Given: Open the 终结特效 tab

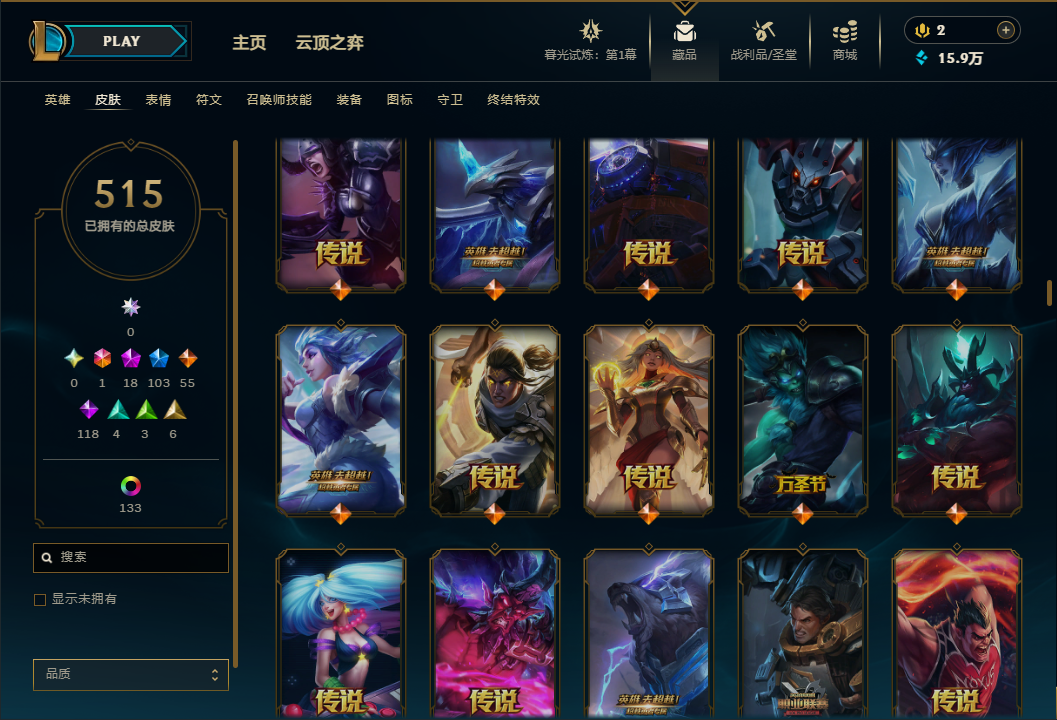Looking at the screenshot, I should click(x=514, y=100).
